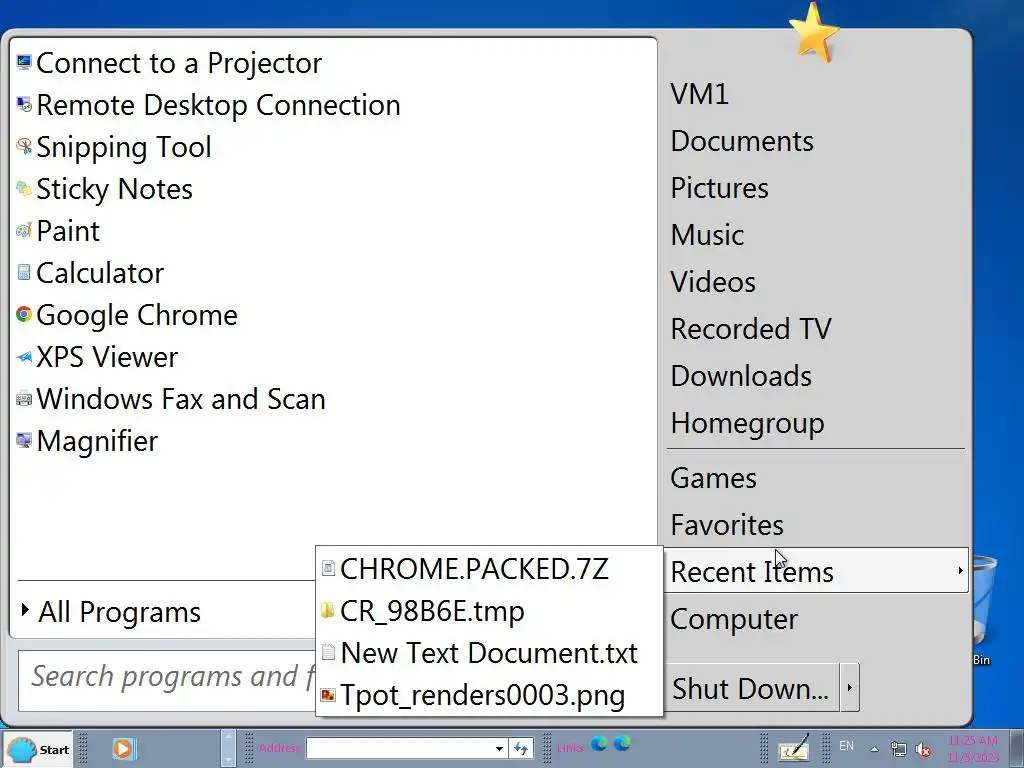Open Favorites

(727, 525)
